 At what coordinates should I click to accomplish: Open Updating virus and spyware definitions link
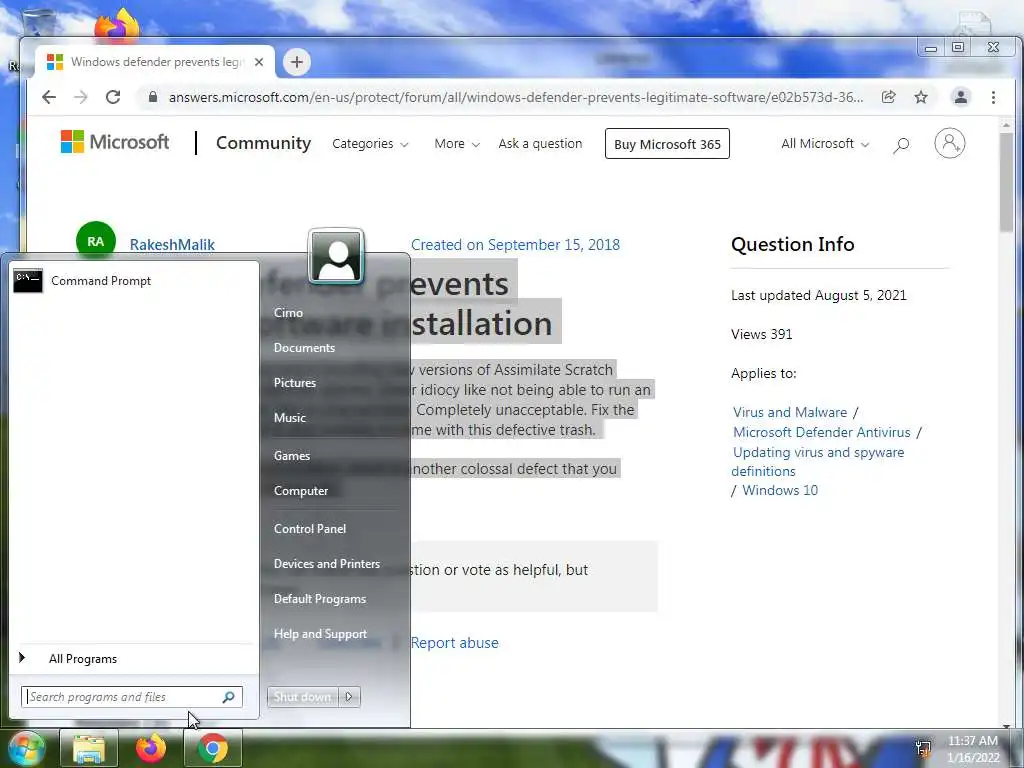tap(818, 462)
